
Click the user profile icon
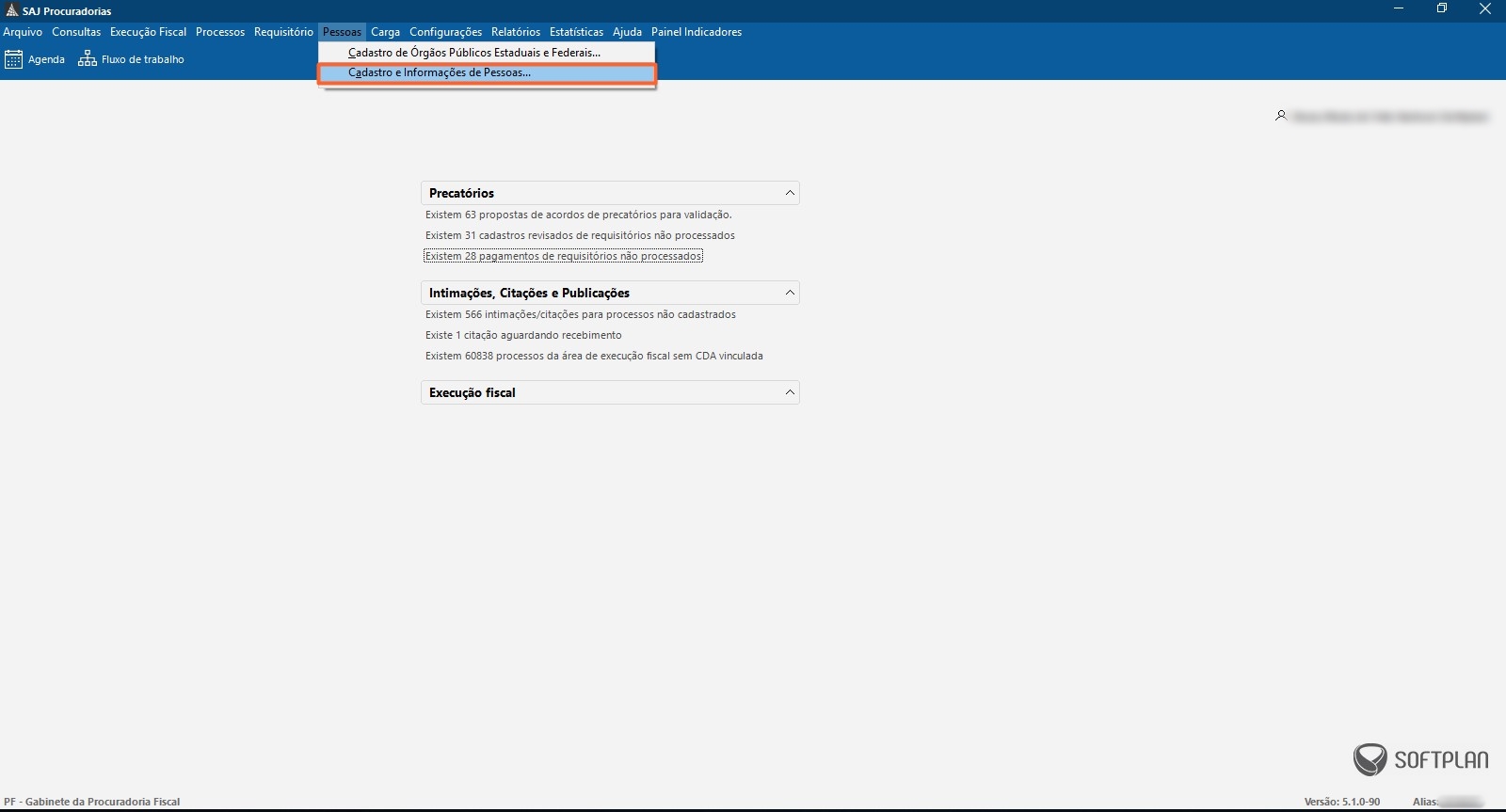point(1281,116)
